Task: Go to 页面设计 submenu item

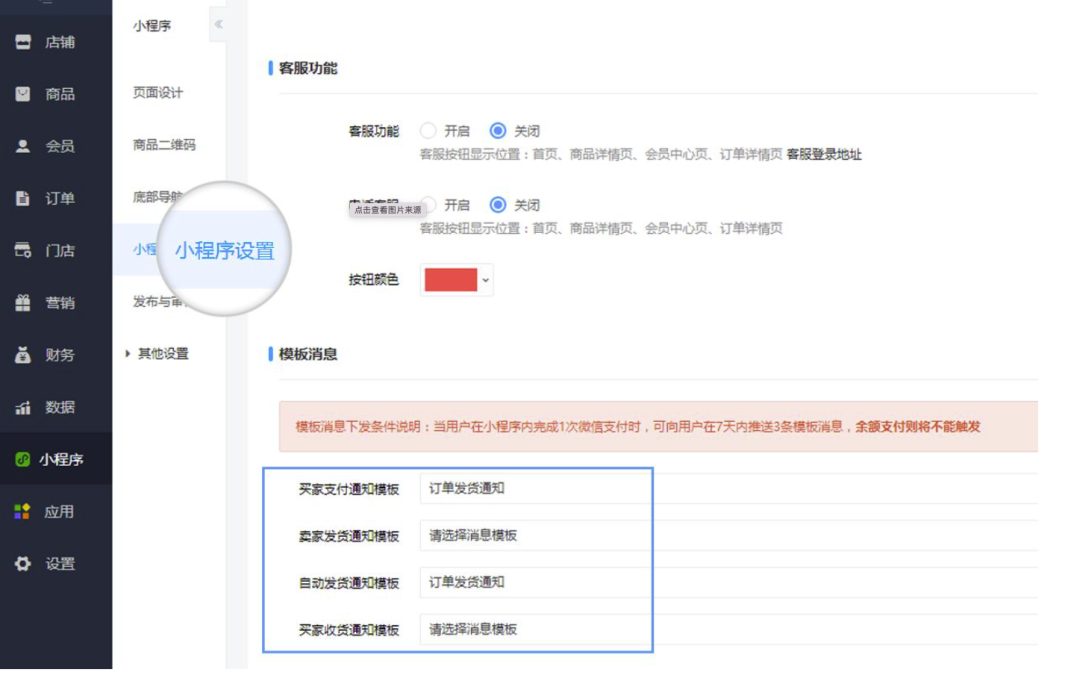Action: click(x=158, y=92)
